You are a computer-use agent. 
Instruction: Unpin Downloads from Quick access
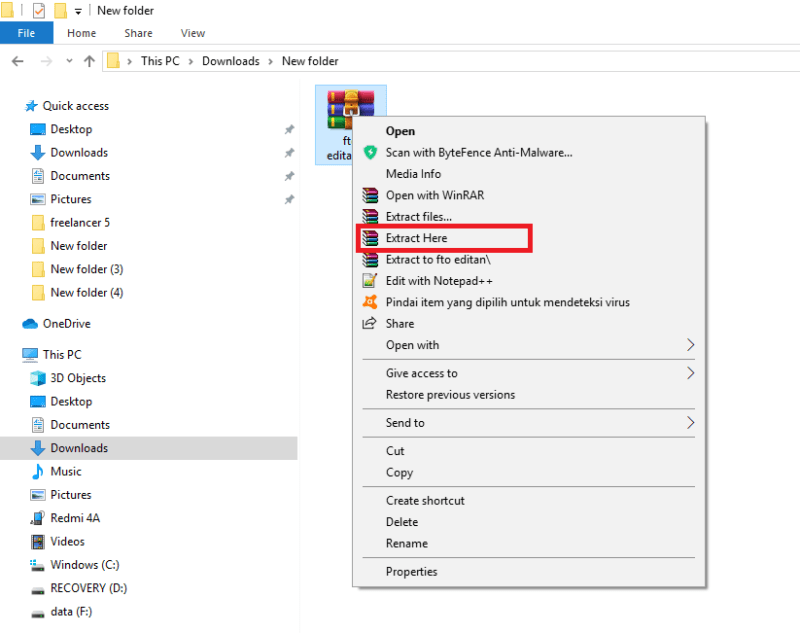point(289,153)
